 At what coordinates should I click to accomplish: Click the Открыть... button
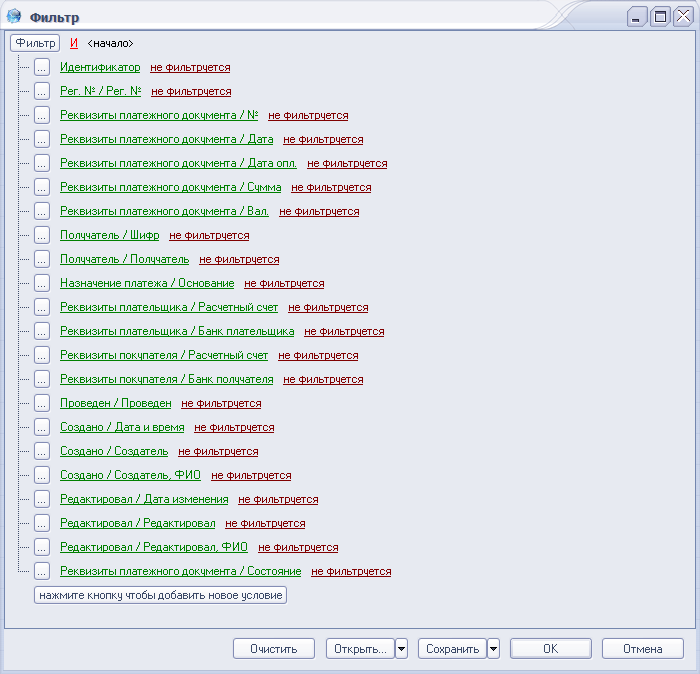[x=360, y=649]
